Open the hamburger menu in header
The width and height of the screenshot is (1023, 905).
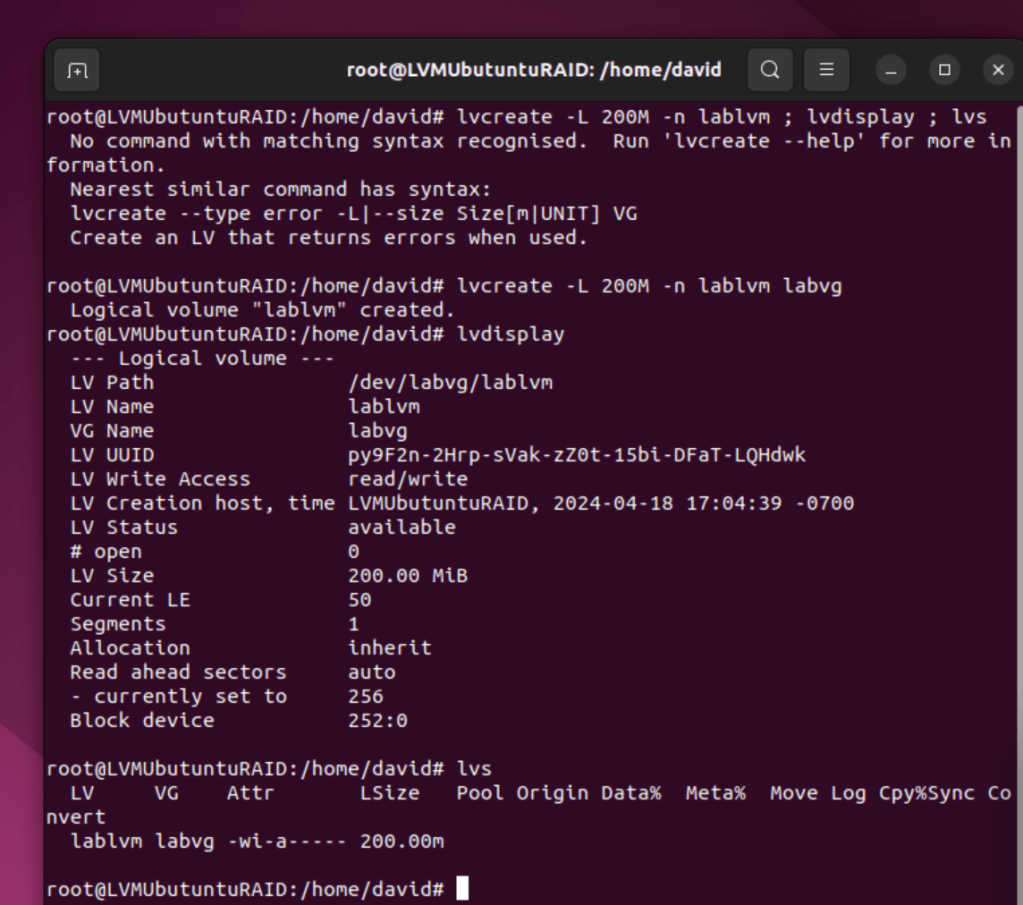pyautogui.click(x=826, y=70)
